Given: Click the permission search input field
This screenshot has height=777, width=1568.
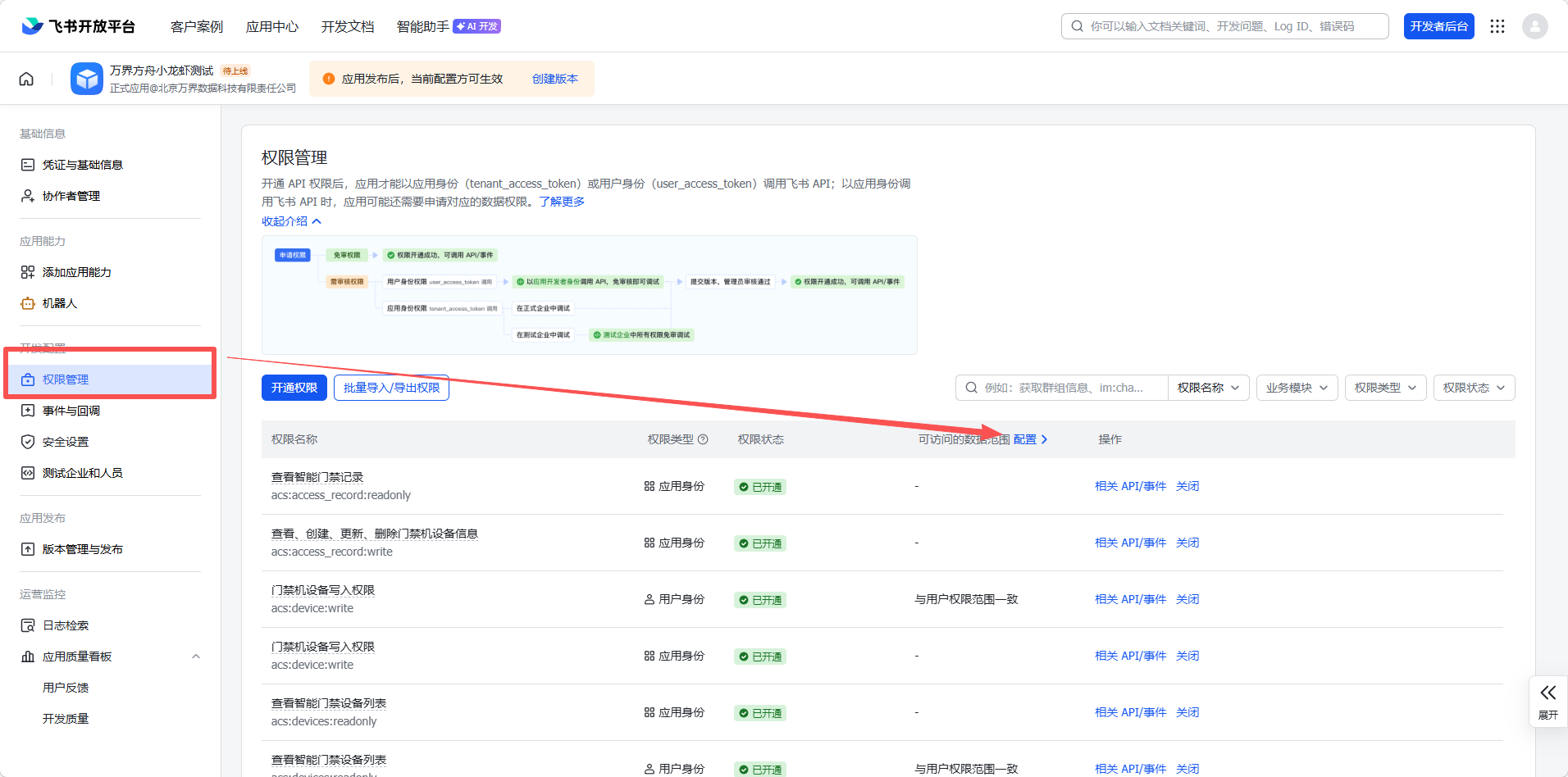Looking at the screenshot, I should pos(1066,388).
